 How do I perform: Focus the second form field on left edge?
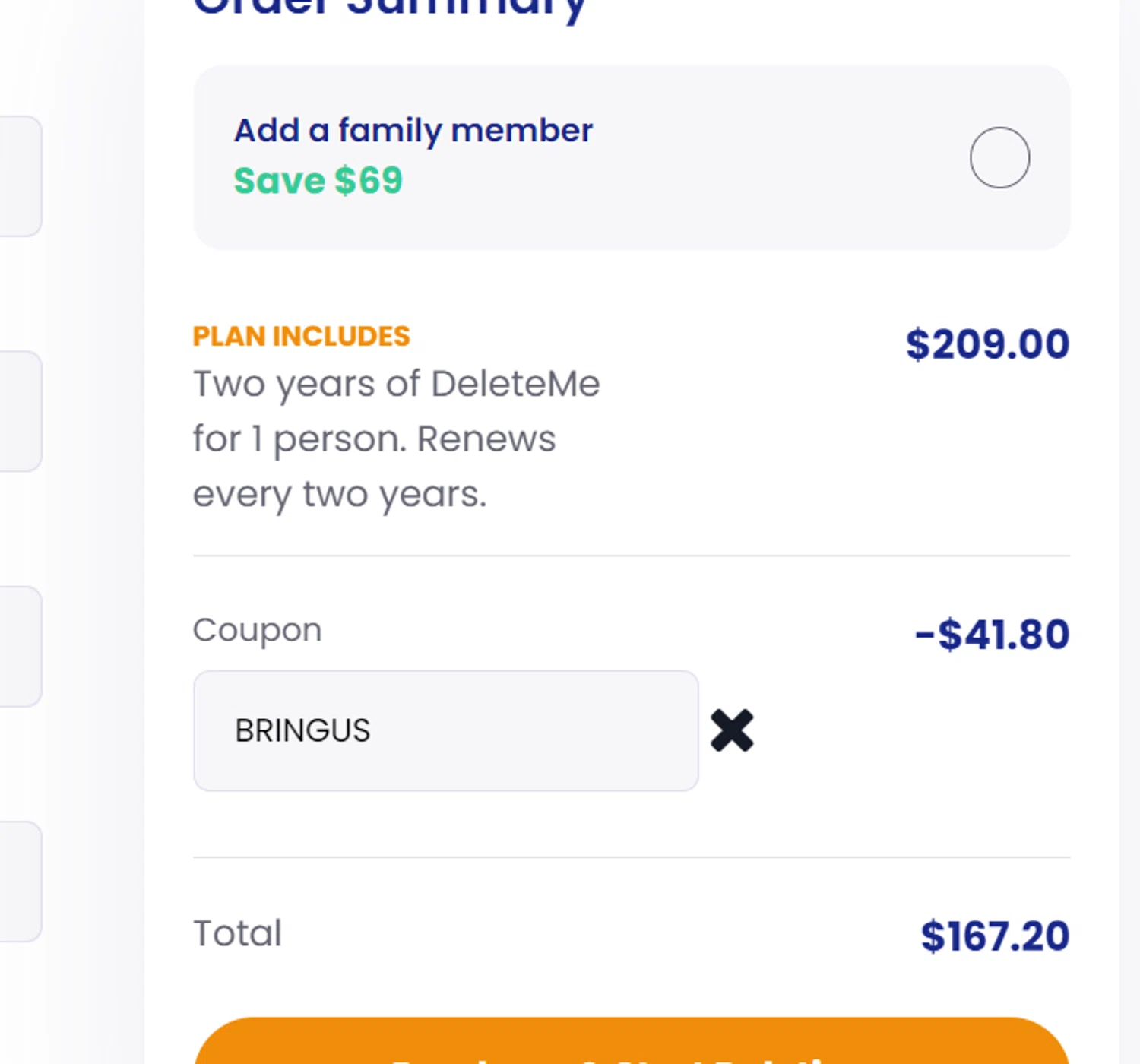pos(19,411)
